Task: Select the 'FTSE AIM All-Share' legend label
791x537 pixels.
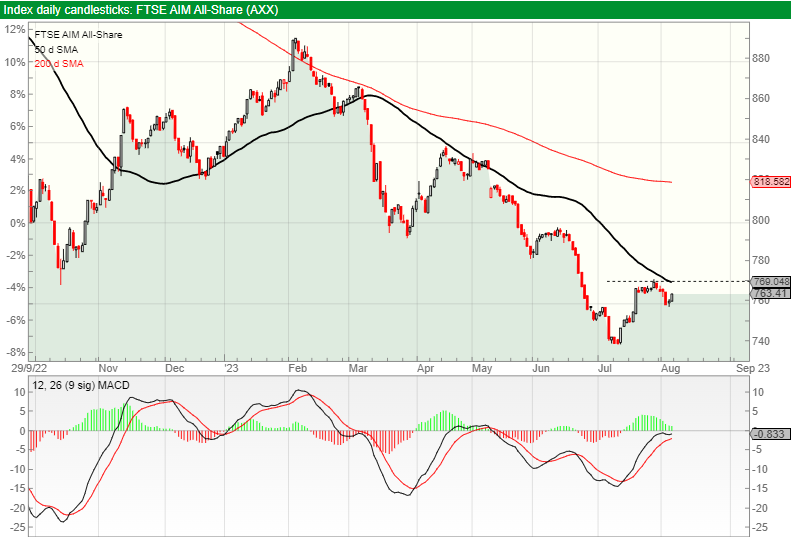Action: (x=78, y=35)
